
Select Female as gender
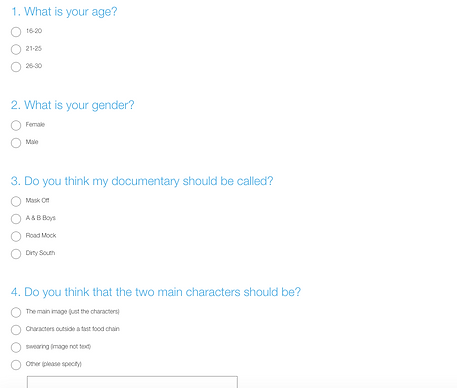click(x=16, y=125)
